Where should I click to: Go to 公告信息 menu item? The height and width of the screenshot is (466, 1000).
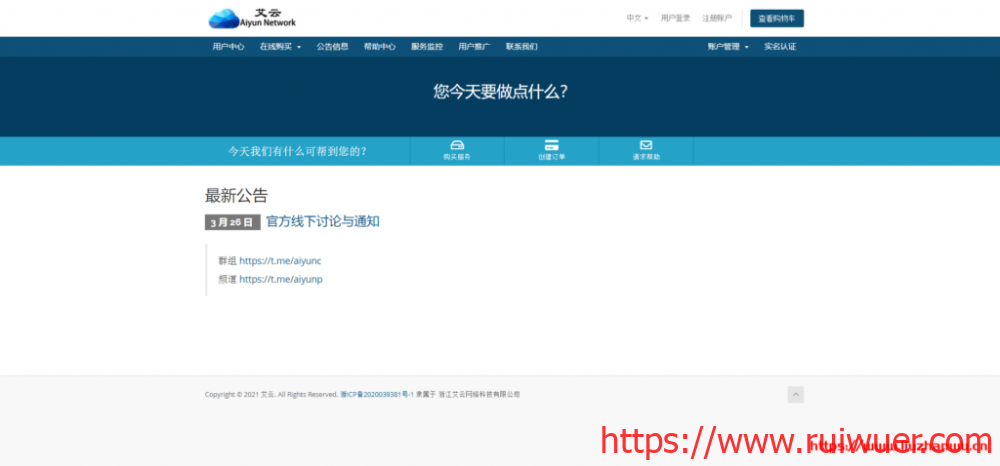click(332, 47)
